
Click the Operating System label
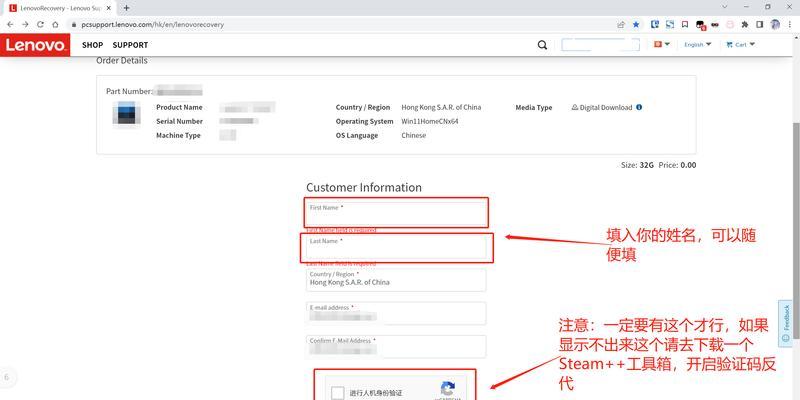[364, 121]
